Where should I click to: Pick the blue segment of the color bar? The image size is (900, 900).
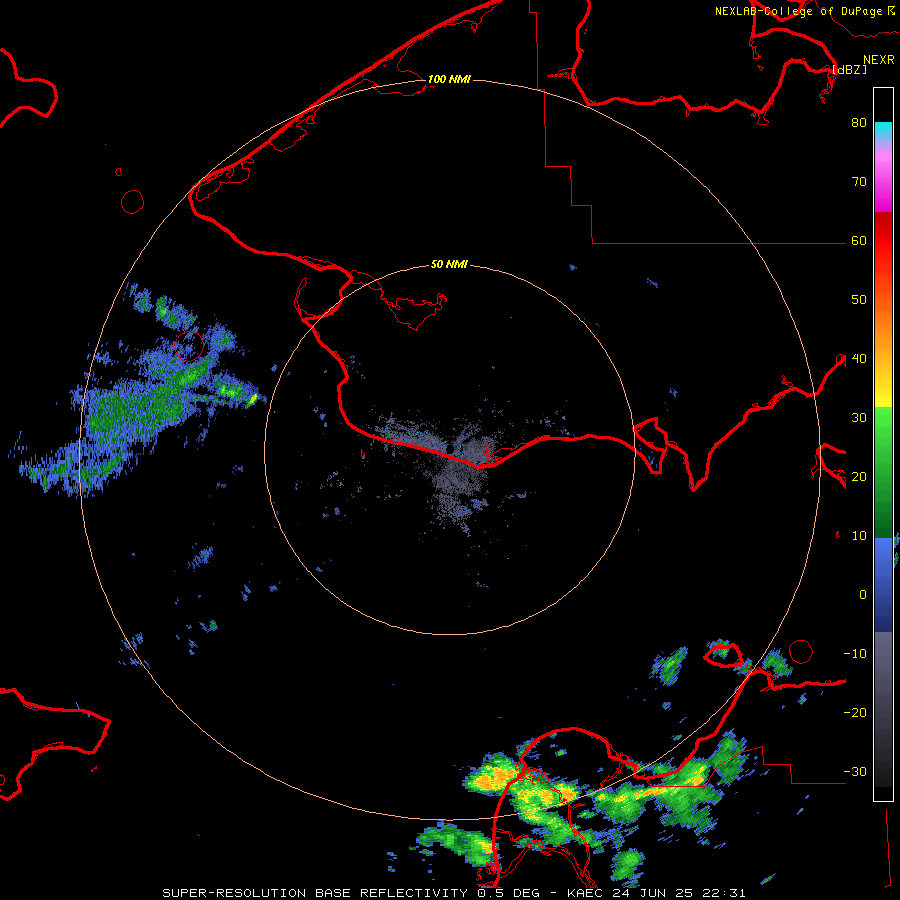tap(883, 585)
